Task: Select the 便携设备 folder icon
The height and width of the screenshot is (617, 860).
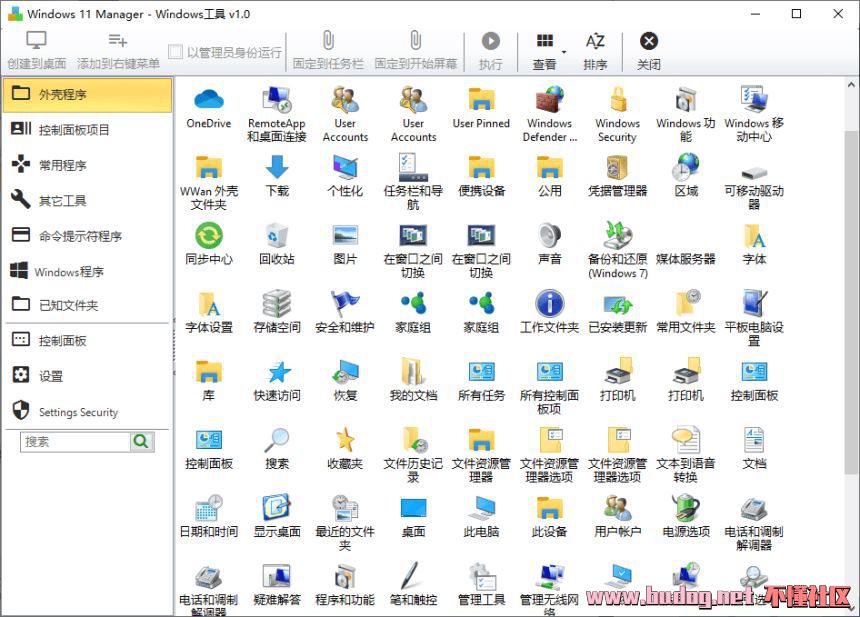Action: pos(481,167)
